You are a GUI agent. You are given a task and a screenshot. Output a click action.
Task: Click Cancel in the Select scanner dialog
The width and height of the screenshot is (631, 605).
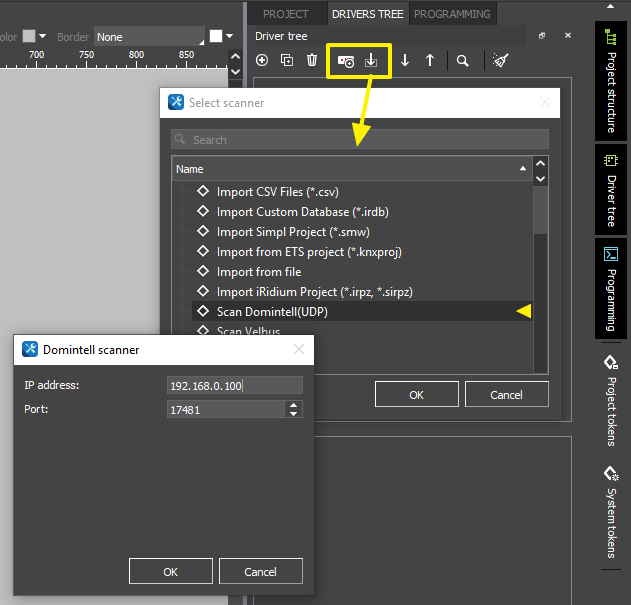(x=507, y=394)
